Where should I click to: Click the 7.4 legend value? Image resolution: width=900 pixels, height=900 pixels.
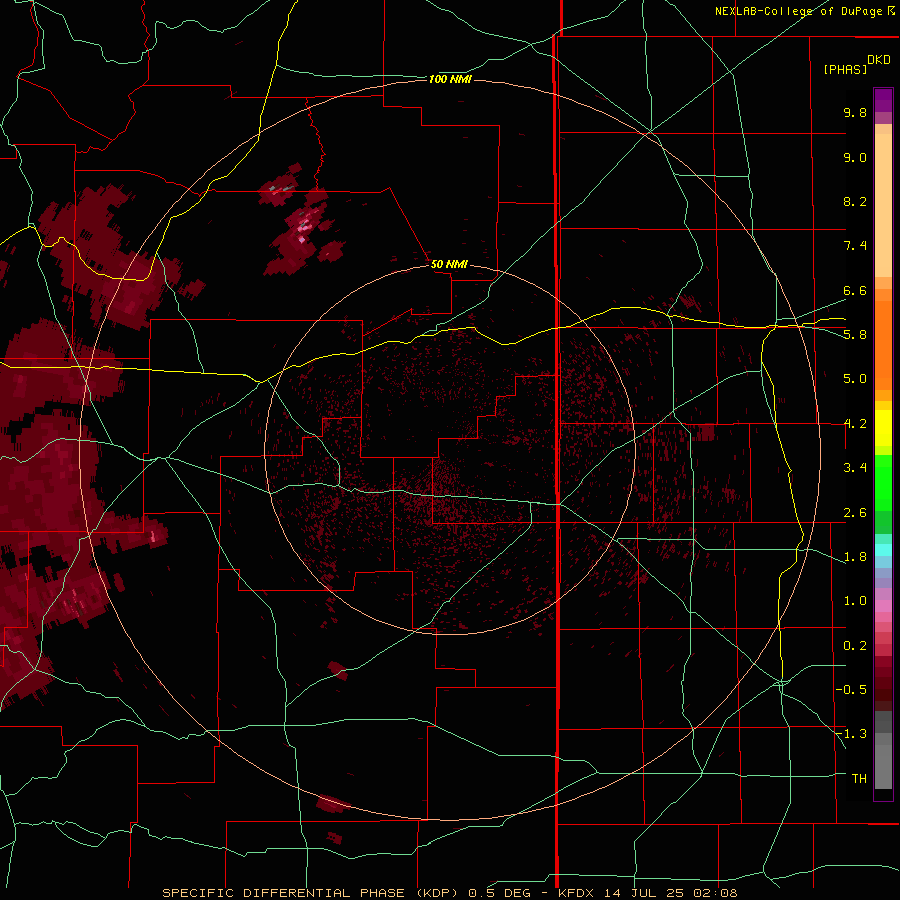855,246
